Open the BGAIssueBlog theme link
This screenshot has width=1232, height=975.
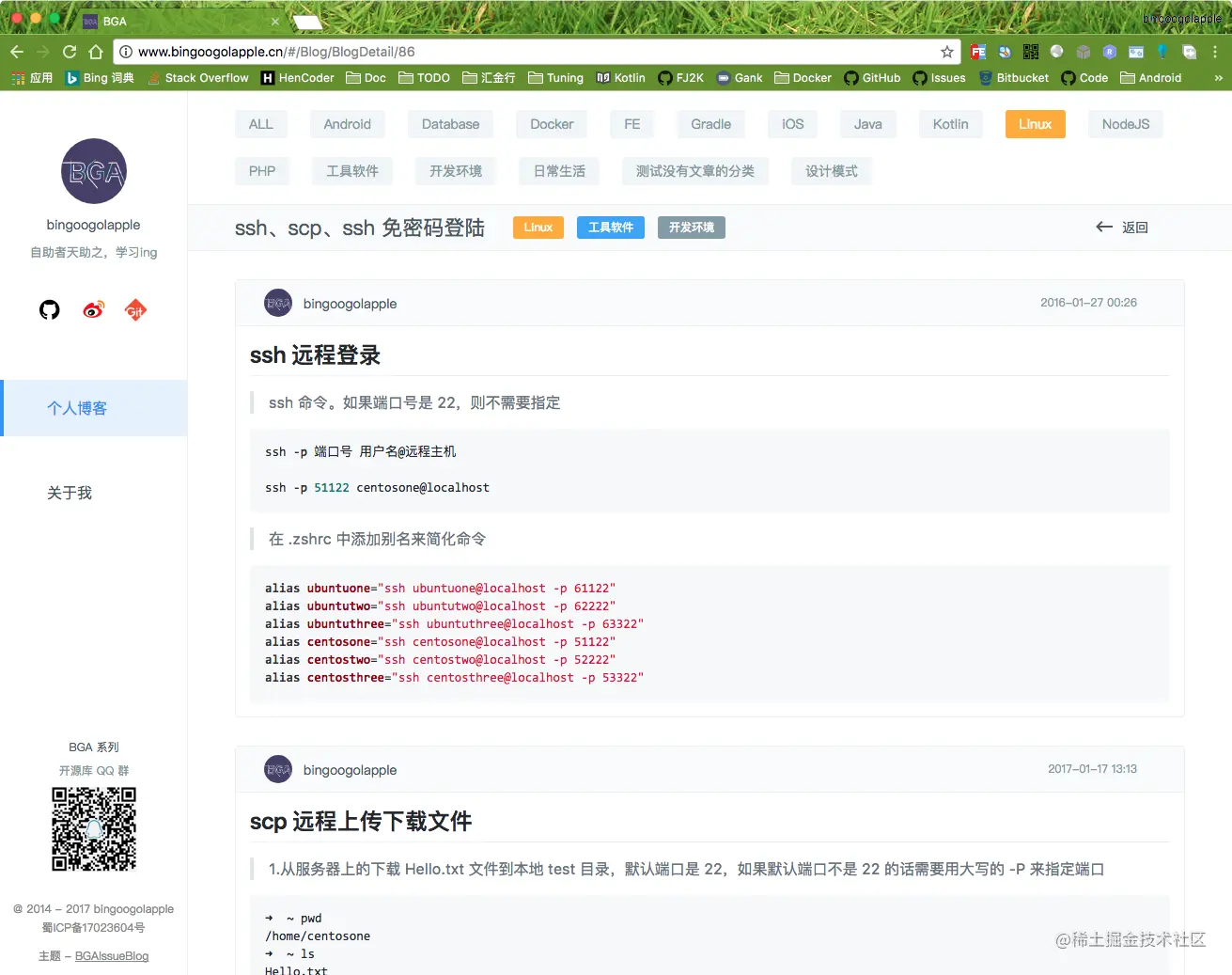tap(112, 955)
